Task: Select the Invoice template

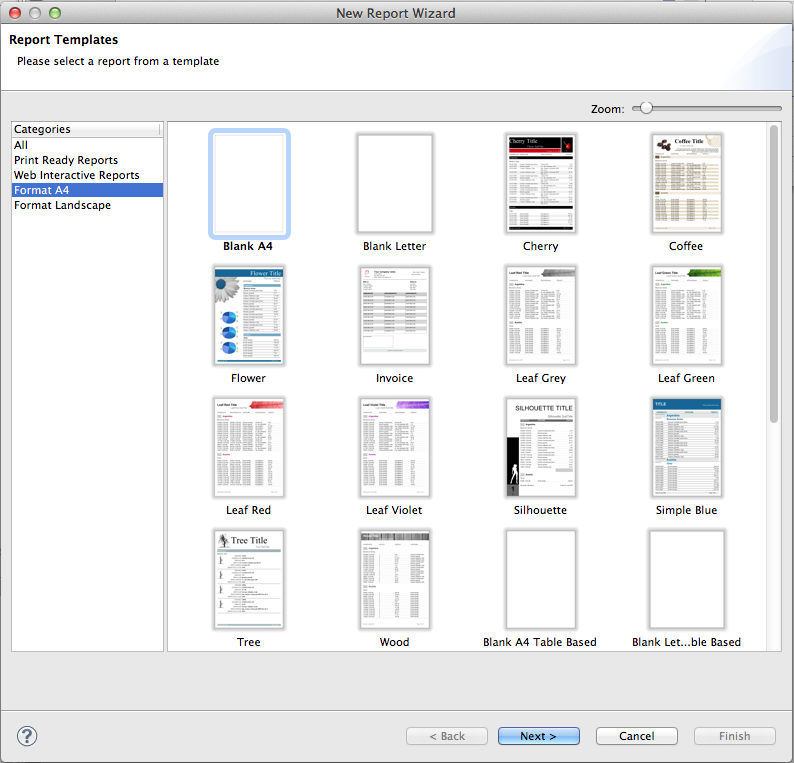Action: [x=394, y=315]
